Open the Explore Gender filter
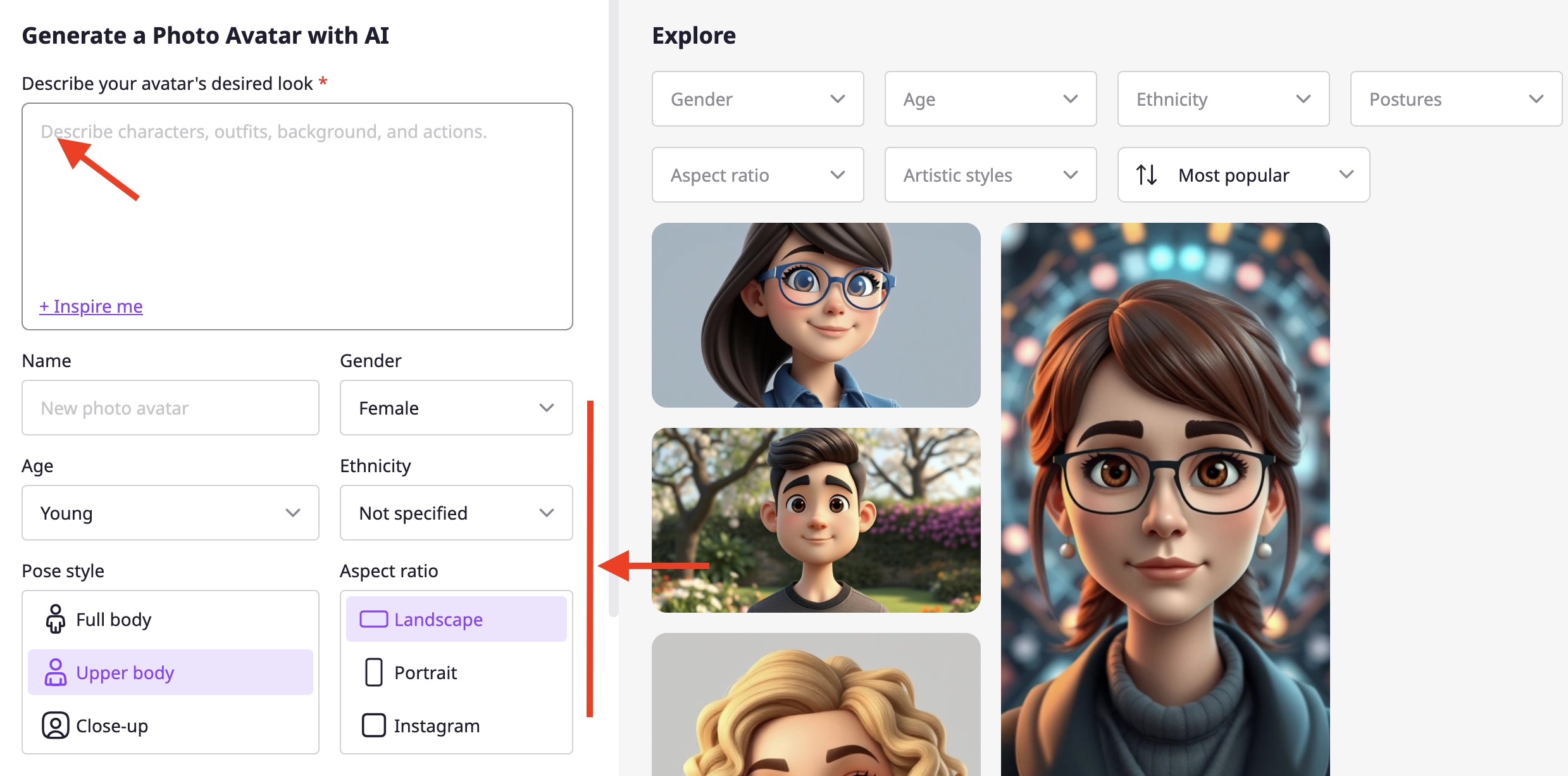The height and width of the screenshot is (776, 1568). coord(757,99)
